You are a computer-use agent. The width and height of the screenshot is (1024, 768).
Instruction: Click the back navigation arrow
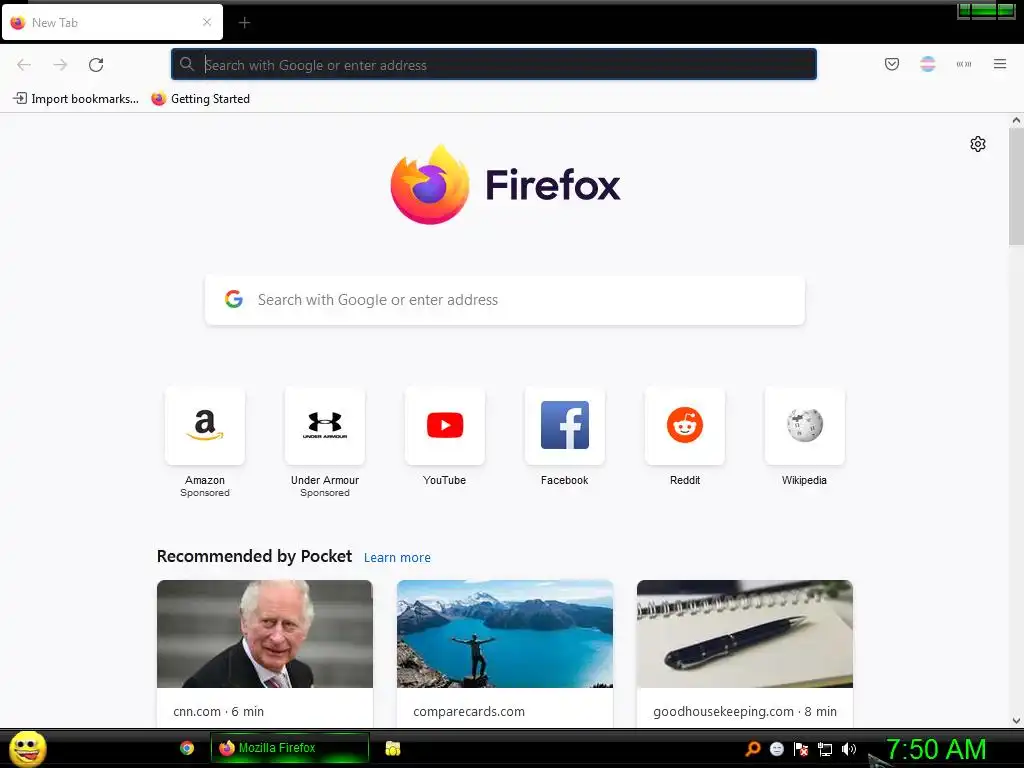[x=24, y=65]
